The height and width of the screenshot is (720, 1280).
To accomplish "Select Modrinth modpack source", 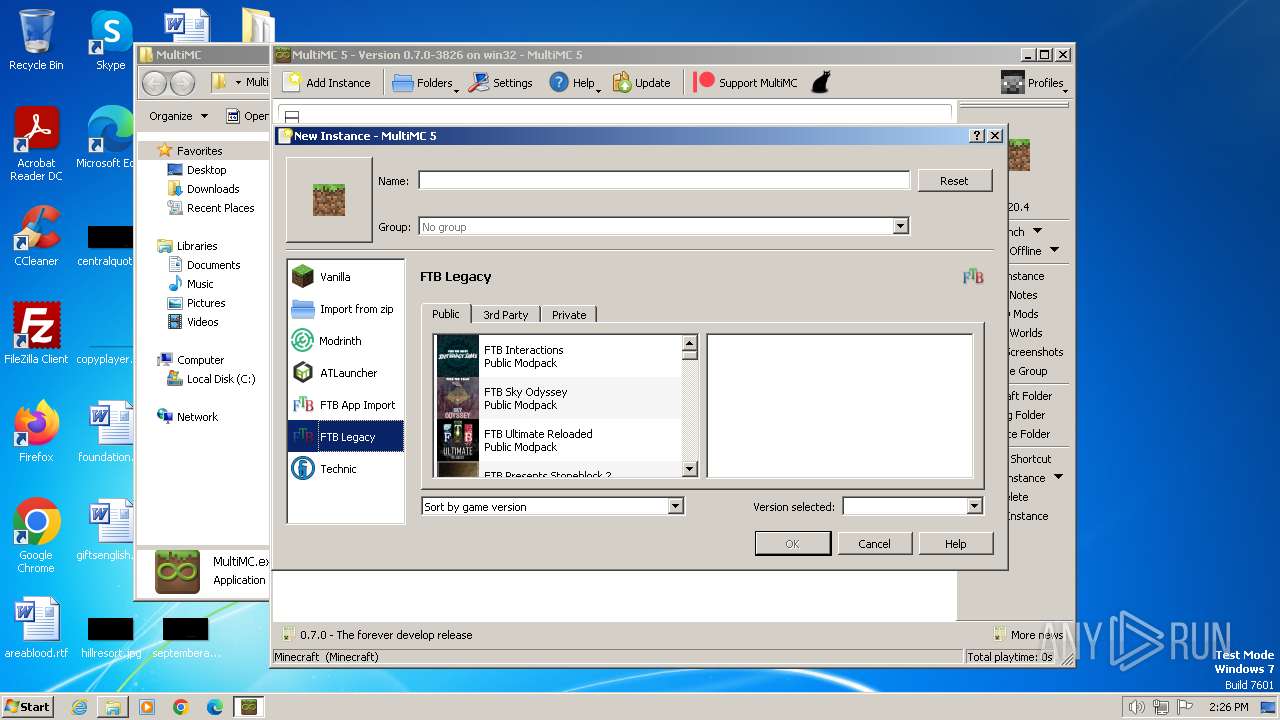I will [345, 341].
